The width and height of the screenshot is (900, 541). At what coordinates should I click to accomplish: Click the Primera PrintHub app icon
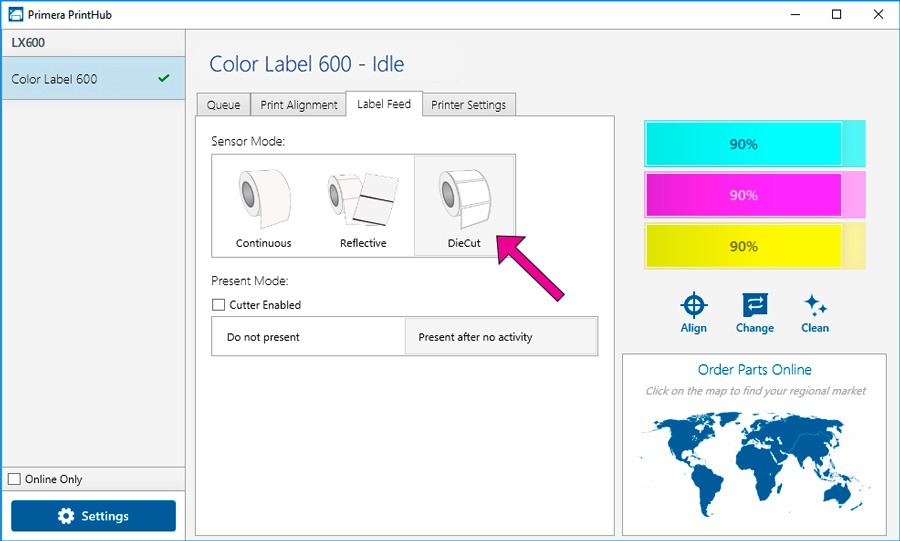tap(15, 14)
